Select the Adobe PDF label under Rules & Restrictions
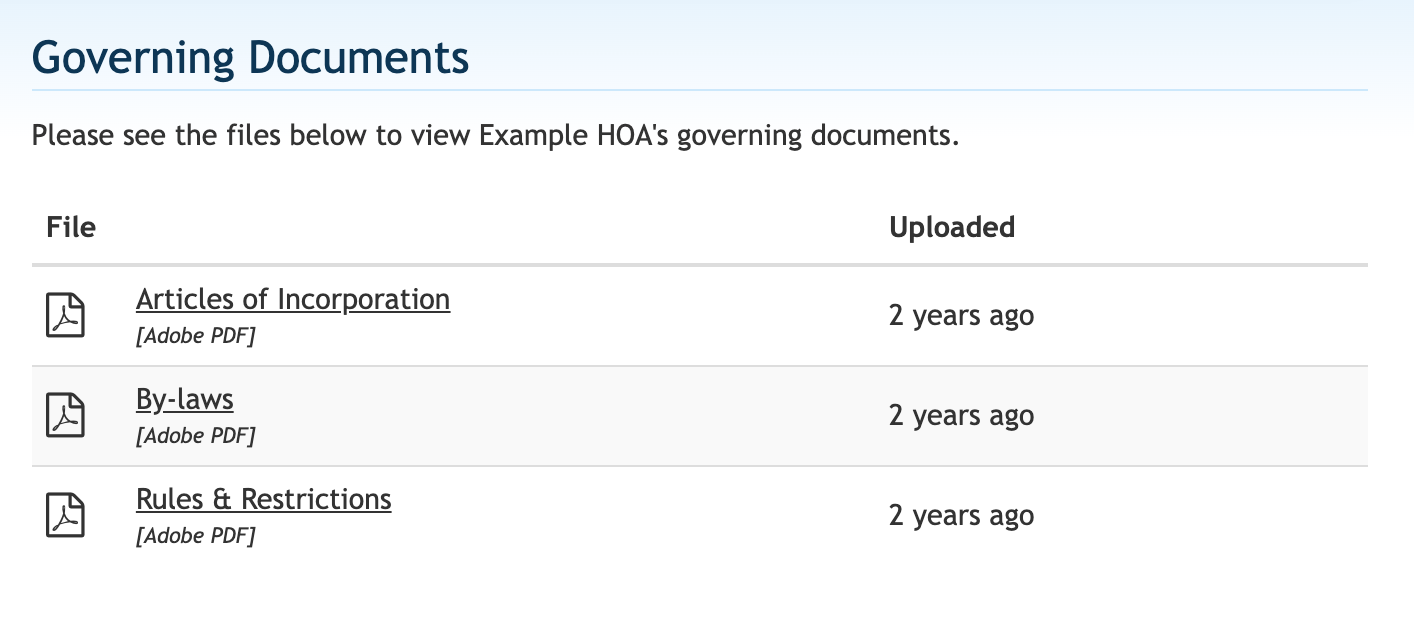Screen dimensions: 1414x634 click(x=196, y=536)
